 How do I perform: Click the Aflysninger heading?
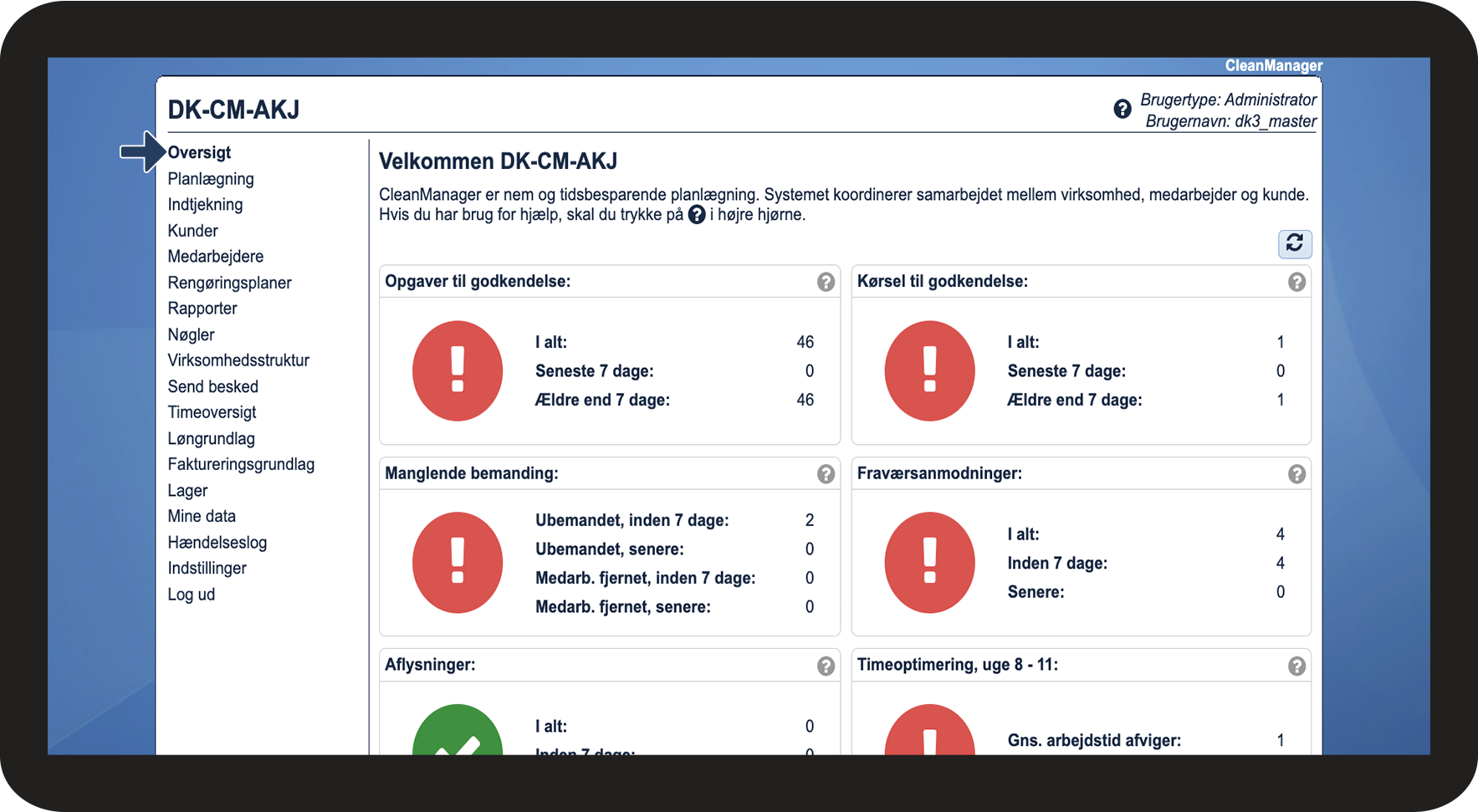click(x=430, y=665)
